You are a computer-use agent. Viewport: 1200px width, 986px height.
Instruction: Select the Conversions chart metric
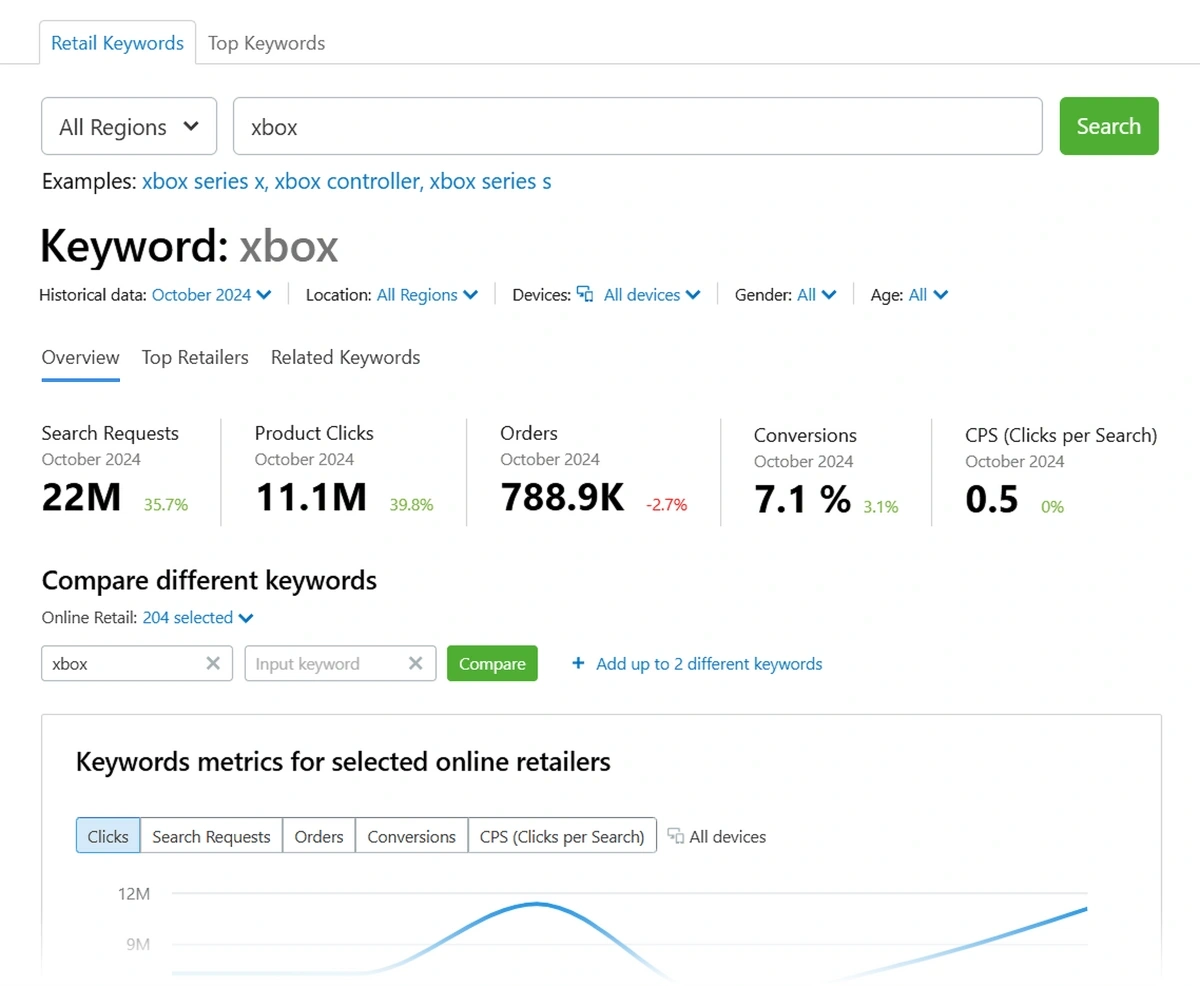pyautogui.click(x=412, y=836)
